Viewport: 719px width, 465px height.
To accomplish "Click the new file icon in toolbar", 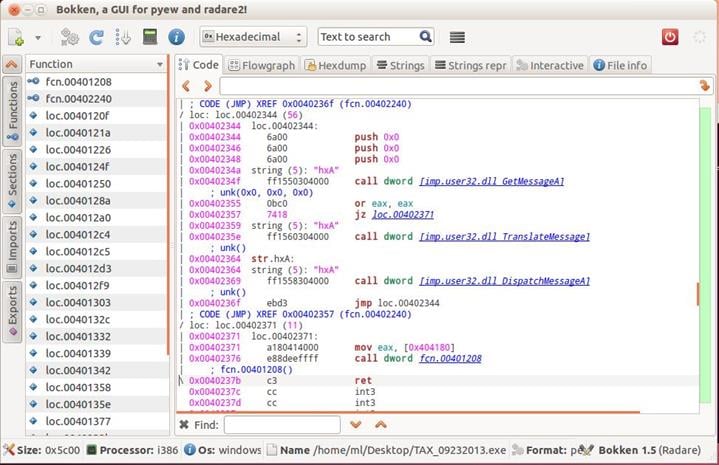I will pyautogui.click(x=17, y=37).
